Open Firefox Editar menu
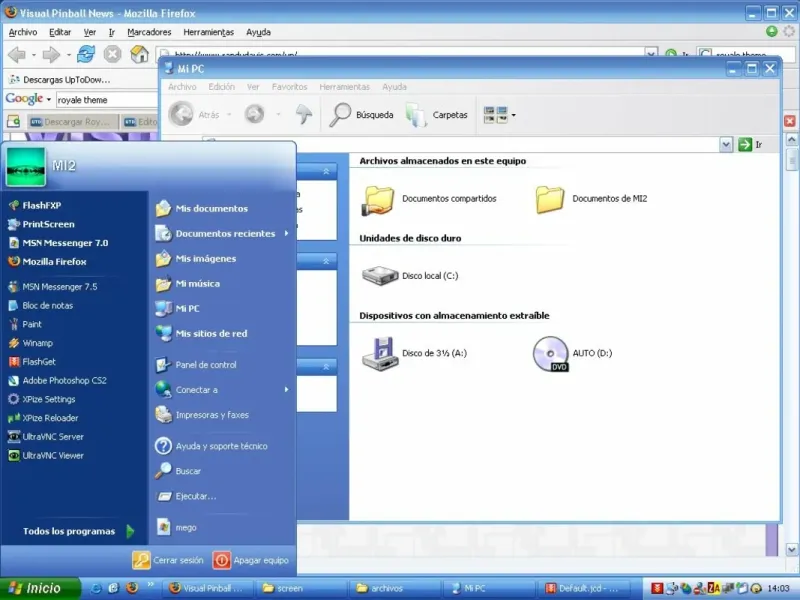 pyautogui.click(x=60, y=32)
